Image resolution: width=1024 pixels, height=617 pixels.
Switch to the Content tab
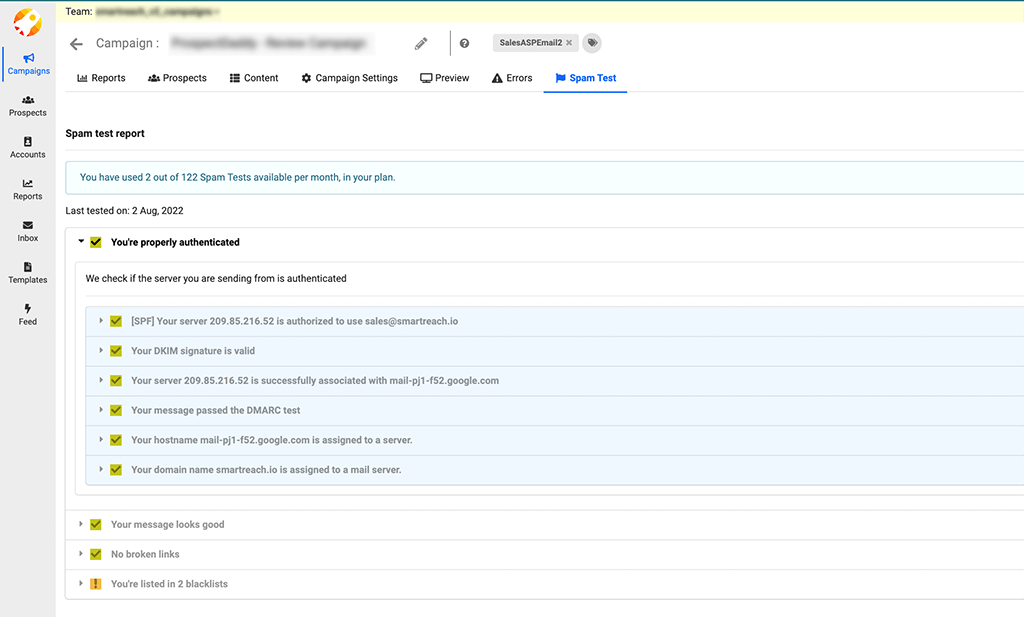pyautogui.click(x=254, y=78)
